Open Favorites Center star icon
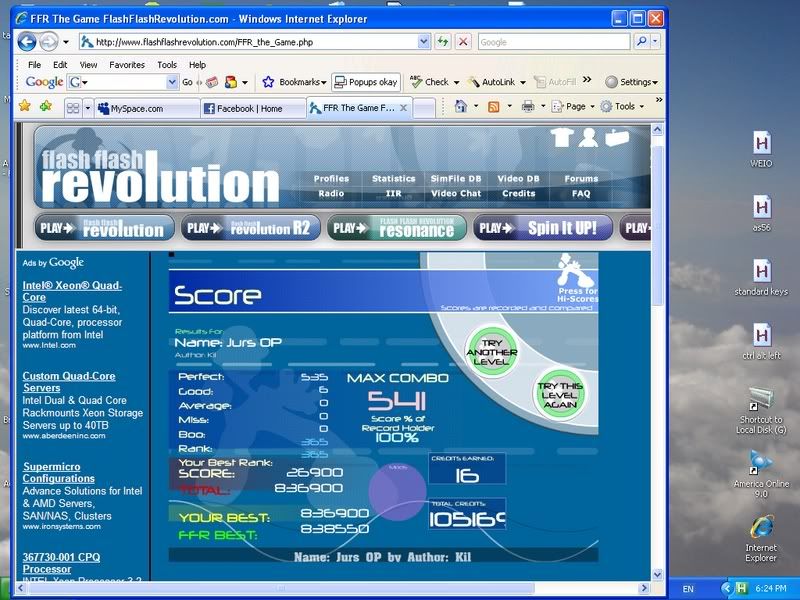Image resolution: width=800 pixels, height=600 pixels. coord(24,106)
